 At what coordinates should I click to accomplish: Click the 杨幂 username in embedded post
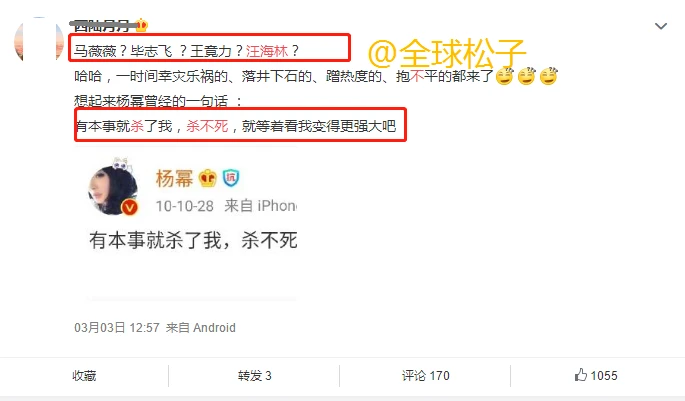point(174,178)
